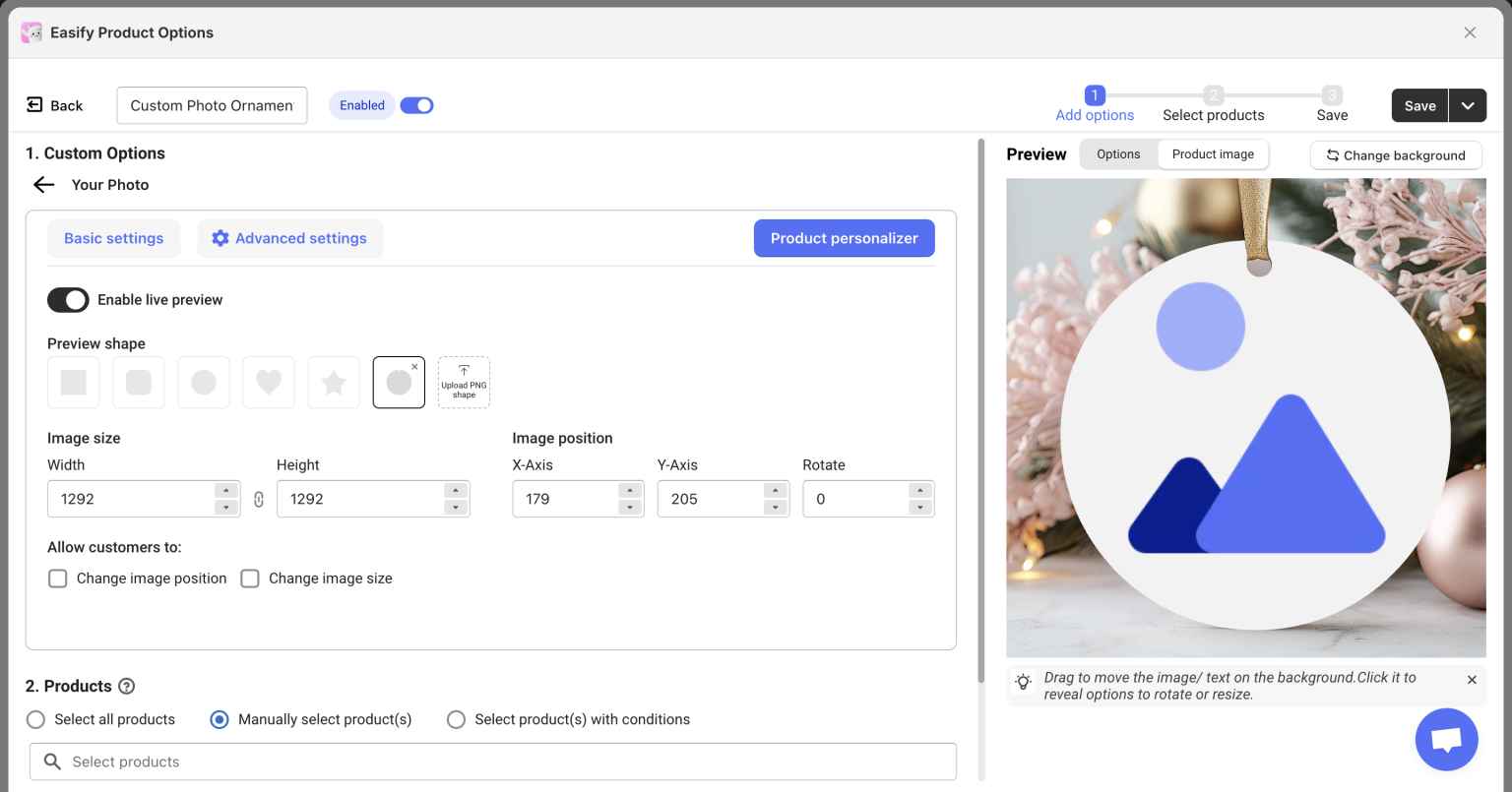Turn off Enable live preview
This screenshot has height=792, width=1512.
coord(68,299)
